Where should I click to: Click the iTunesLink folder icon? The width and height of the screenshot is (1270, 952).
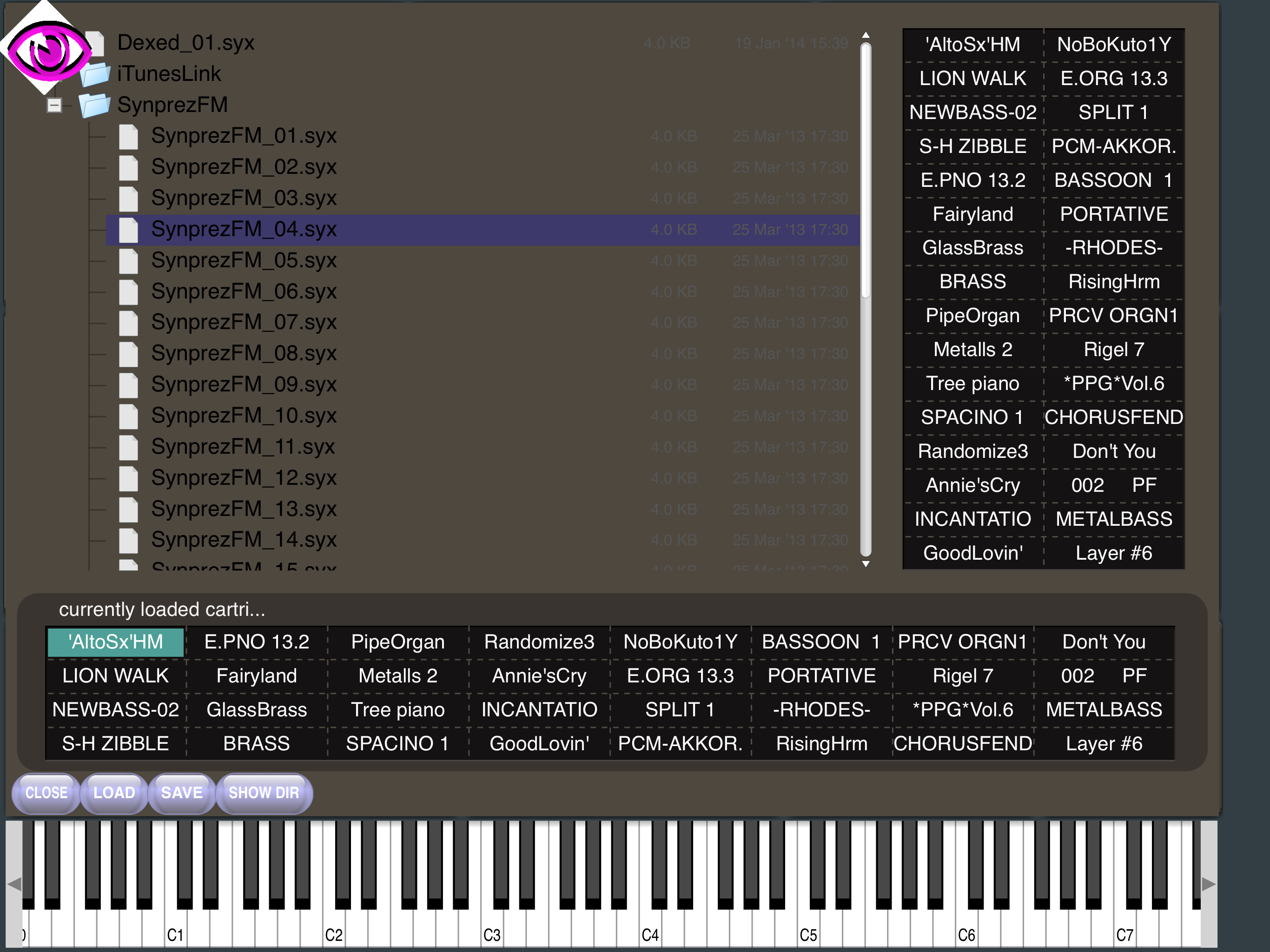point(95,75)
